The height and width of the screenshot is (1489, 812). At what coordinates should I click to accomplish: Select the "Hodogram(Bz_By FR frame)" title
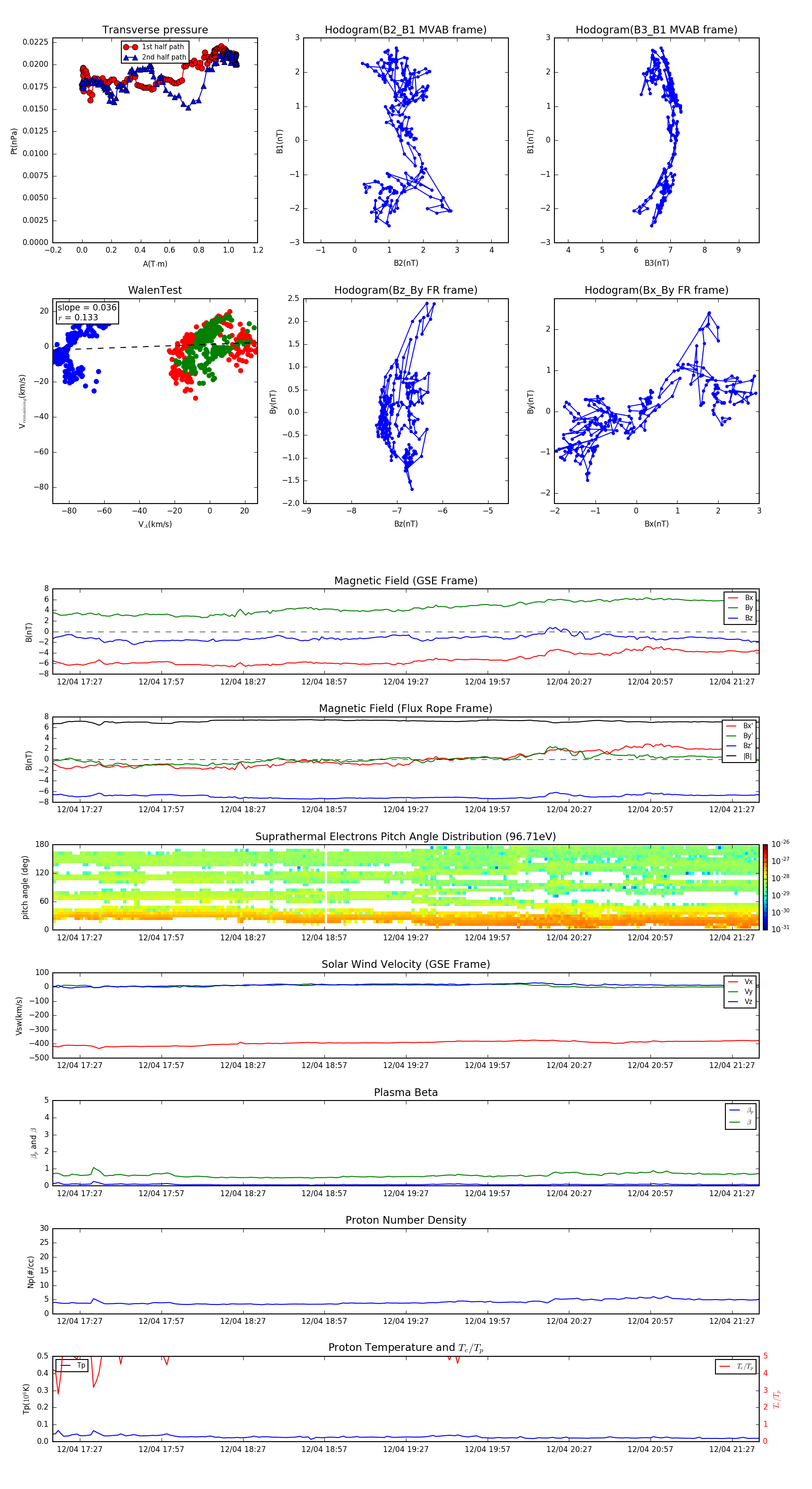[x=406, y=290]
